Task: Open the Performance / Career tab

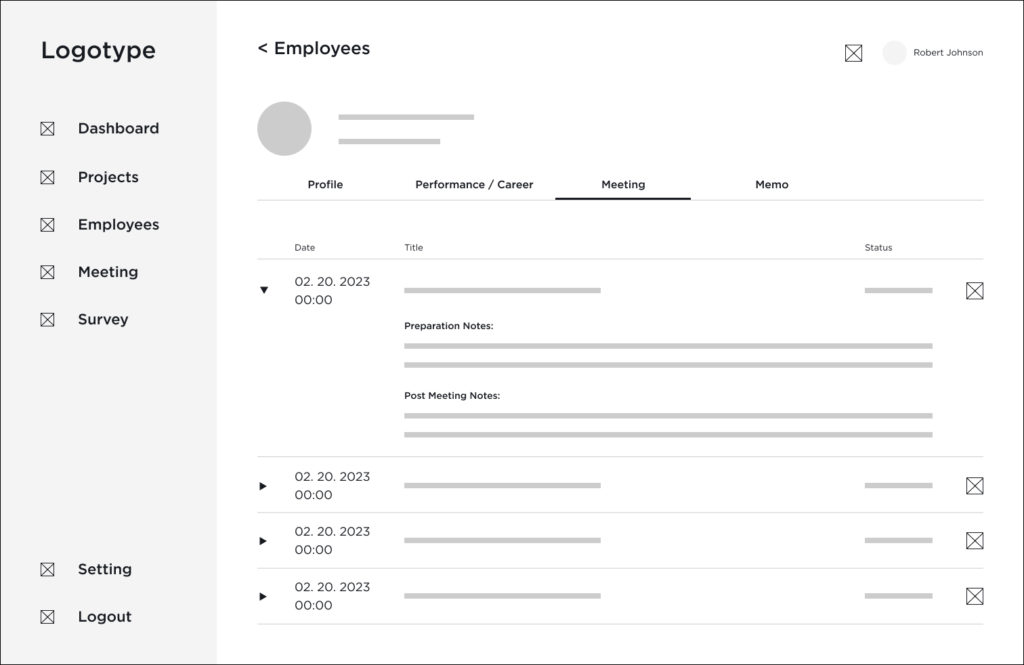Action: 474,185
